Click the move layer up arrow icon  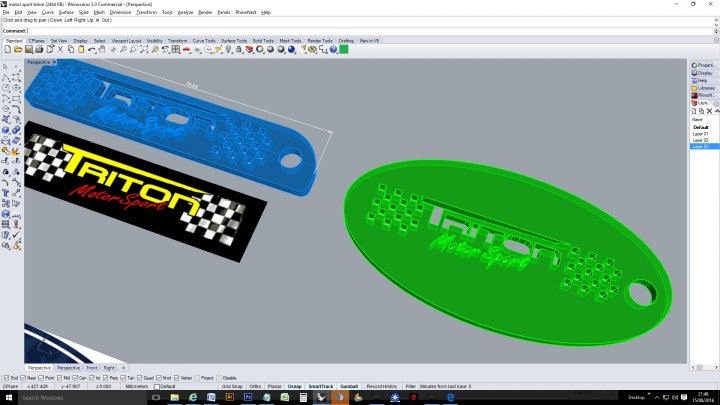[x=716, y=111]
